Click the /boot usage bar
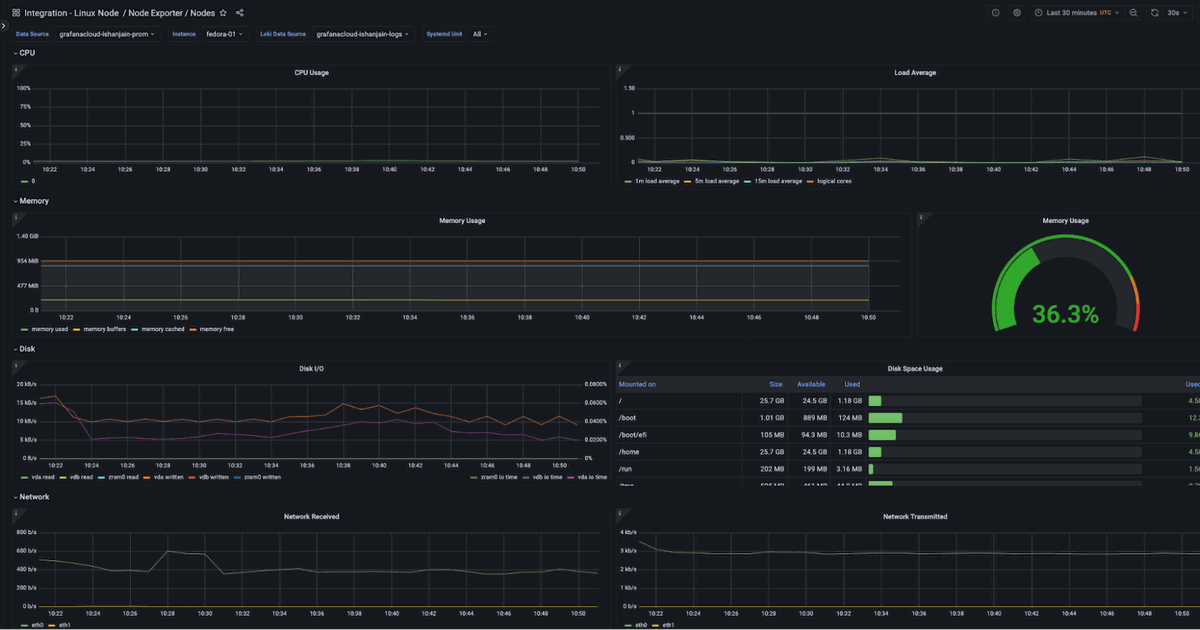 click(1005, 418)
